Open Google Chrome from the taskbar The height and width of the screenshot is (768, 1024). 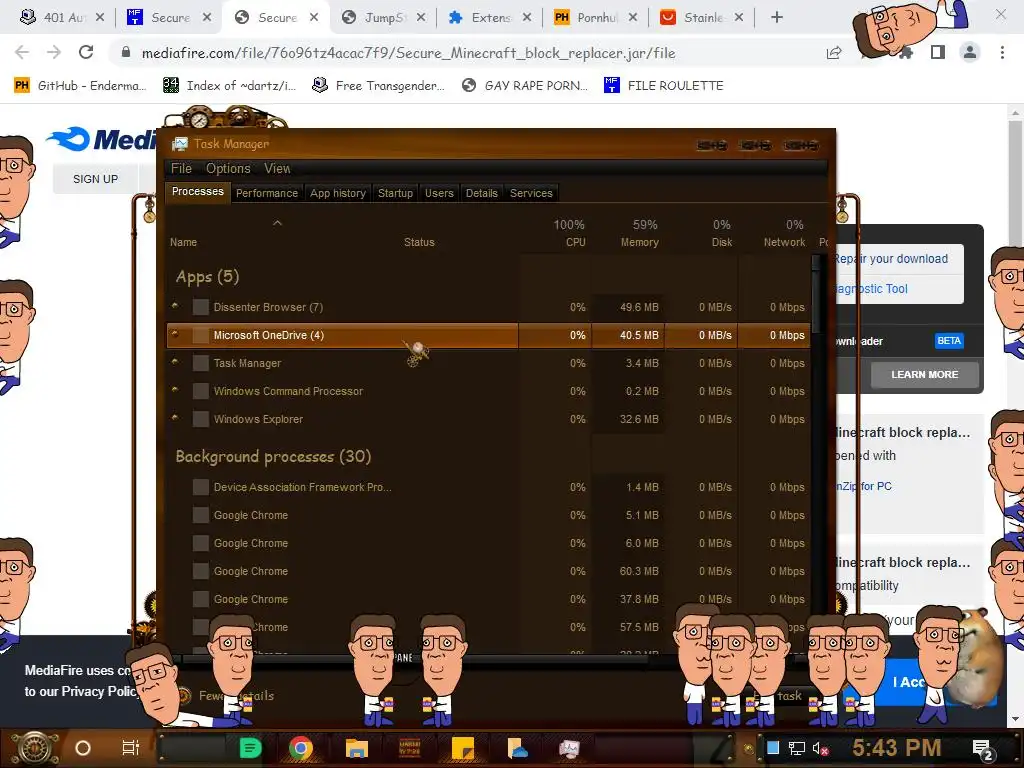301,748
